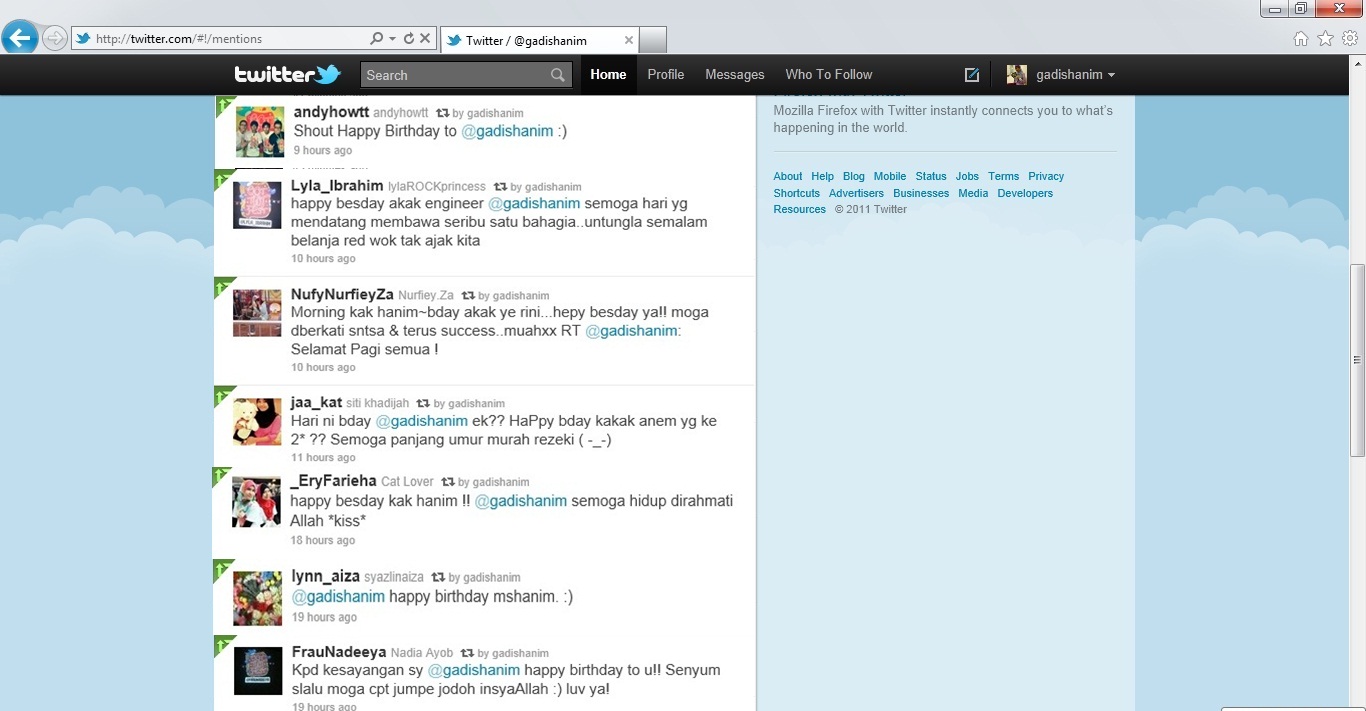Click retweet icon on _EryFarieha's tweet
This screenshot has height=711, width=1366.
pos(448,482)
